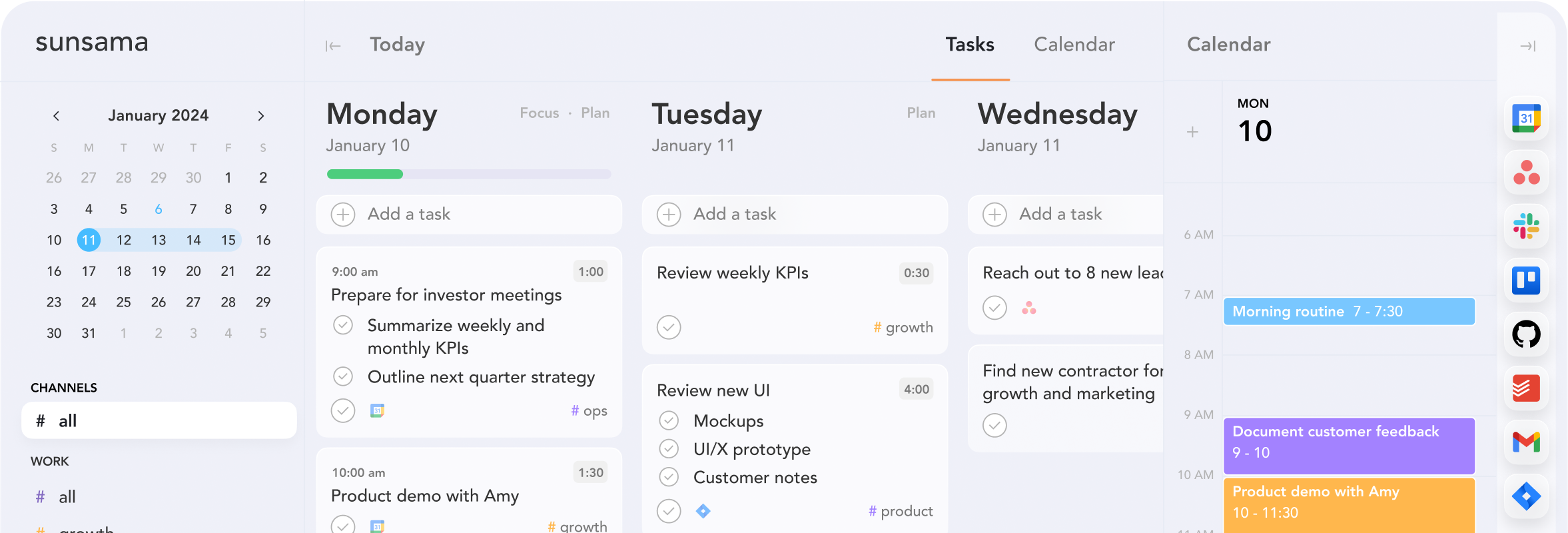Viewport: 1568px width, 533px height.
Task: Click the January 2024 month label
Action: point(159,116)
